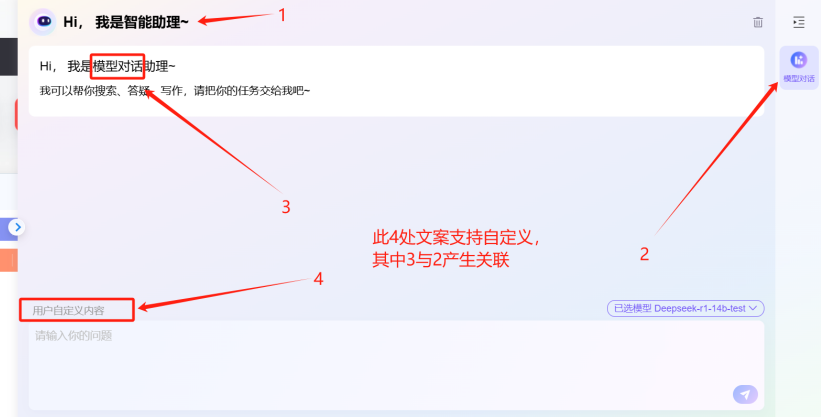The image size is (821, 417).
Task: Click the red number 2 annotation
Action: point(645,254)
